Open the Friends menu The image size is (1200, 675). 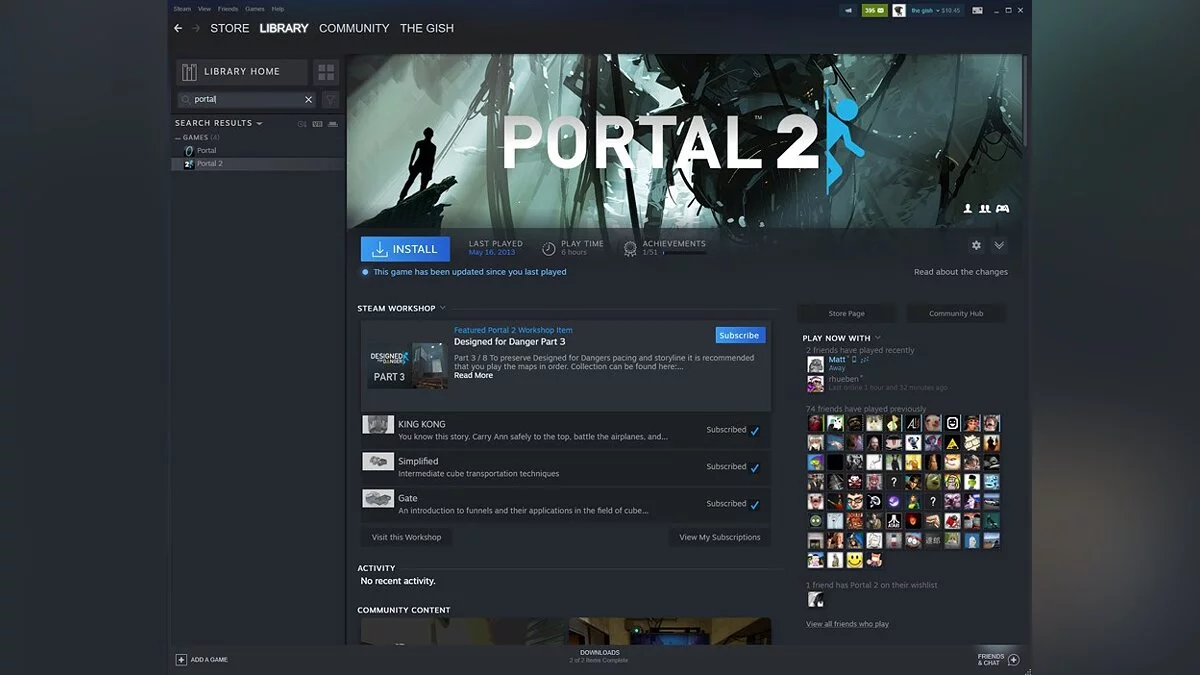(x=228, y=8)
